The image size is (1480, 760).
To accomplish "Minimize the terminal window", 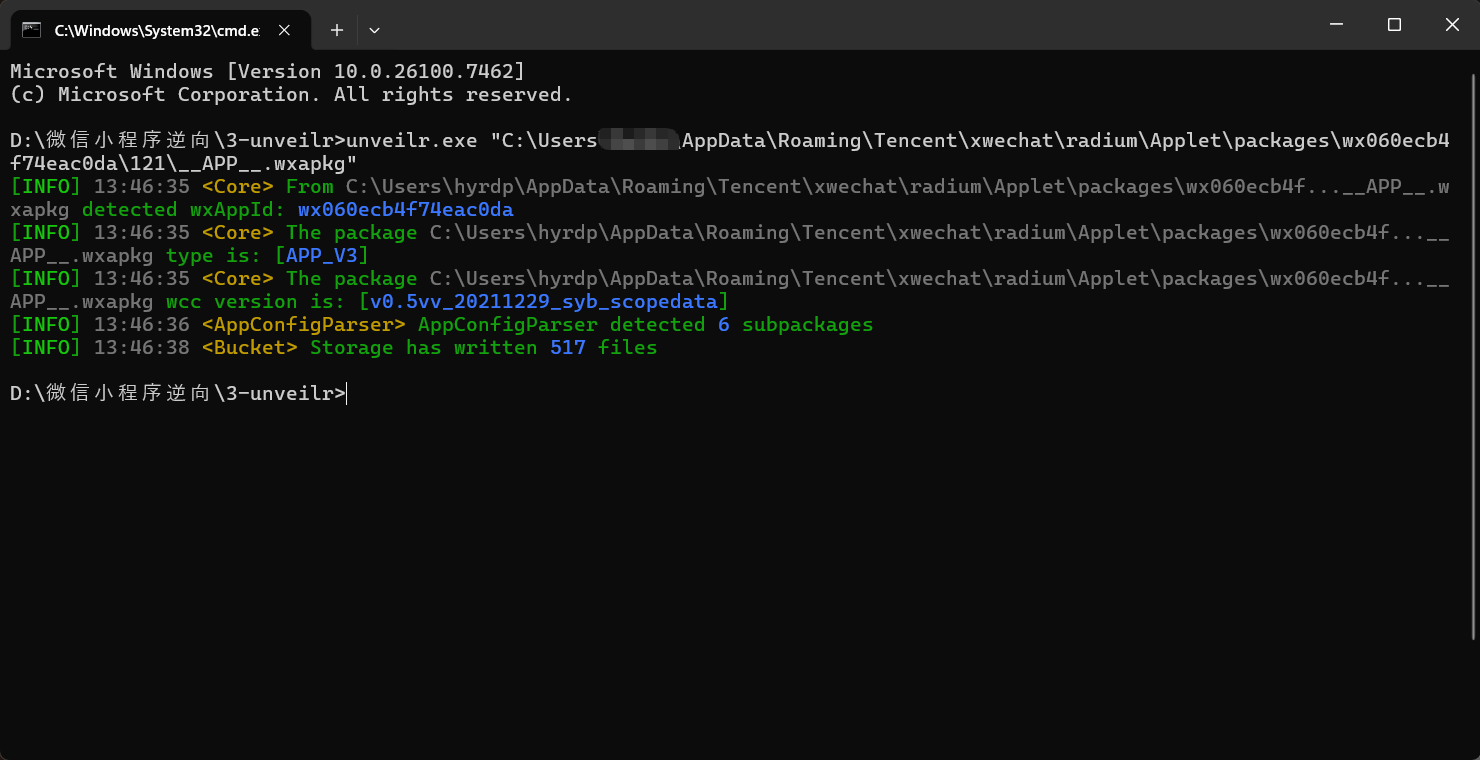I will 1336,25.
